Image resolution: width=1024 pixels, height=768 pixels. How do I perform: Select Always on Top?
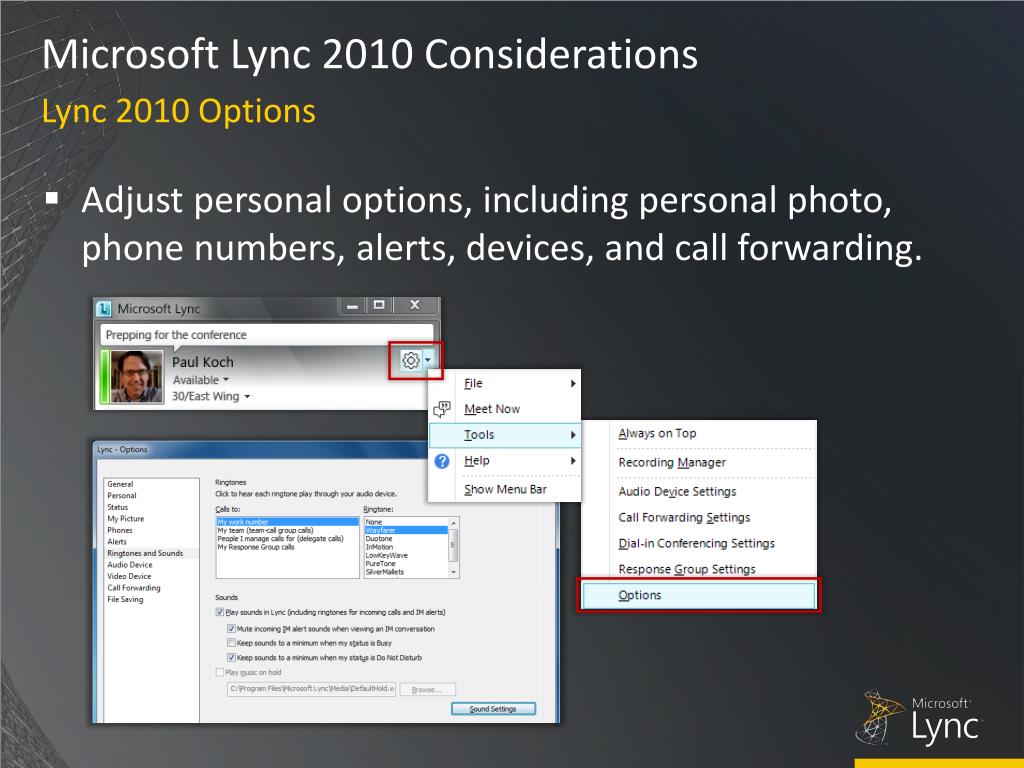click(699, 433)
